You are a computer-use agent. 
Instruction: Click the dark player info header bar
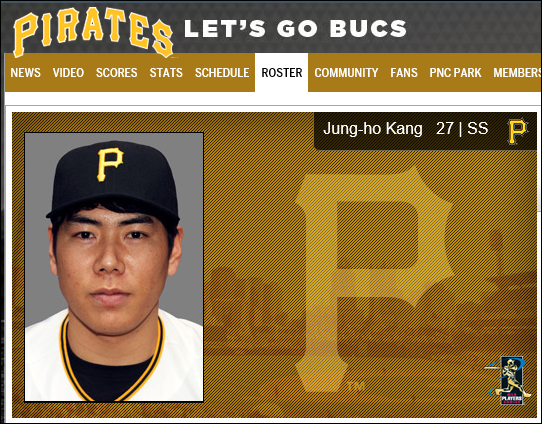point(425,131)
